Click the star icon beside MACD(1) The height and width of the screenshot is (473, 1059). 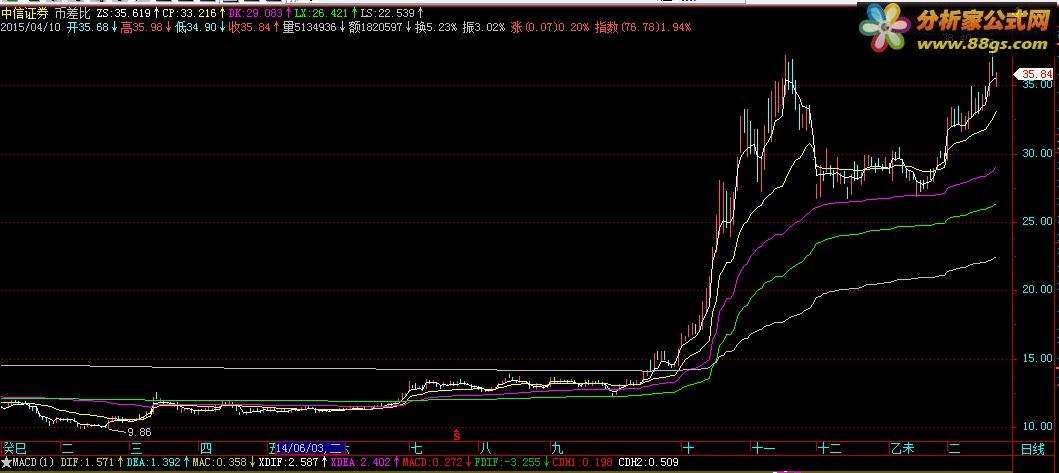(x=5, y=463)
